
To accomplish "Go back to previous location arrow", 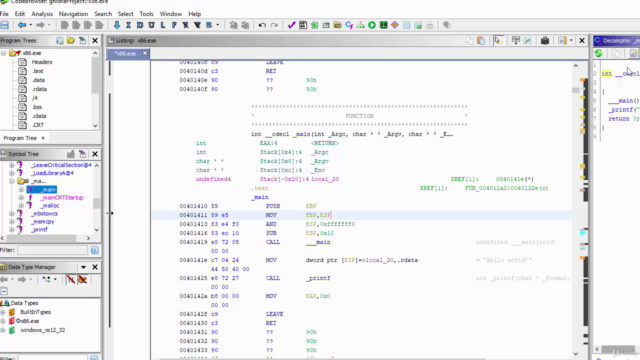I will coord(22,25).
